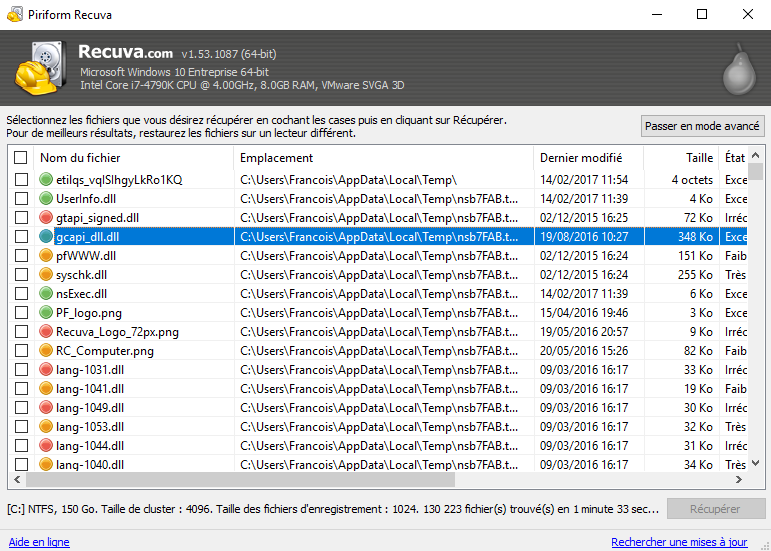Image resolution: width=771 pixels, height=551 pixels.
Task: Click the status dot of gcapi_dll.dll
Action: coord(46,236)
